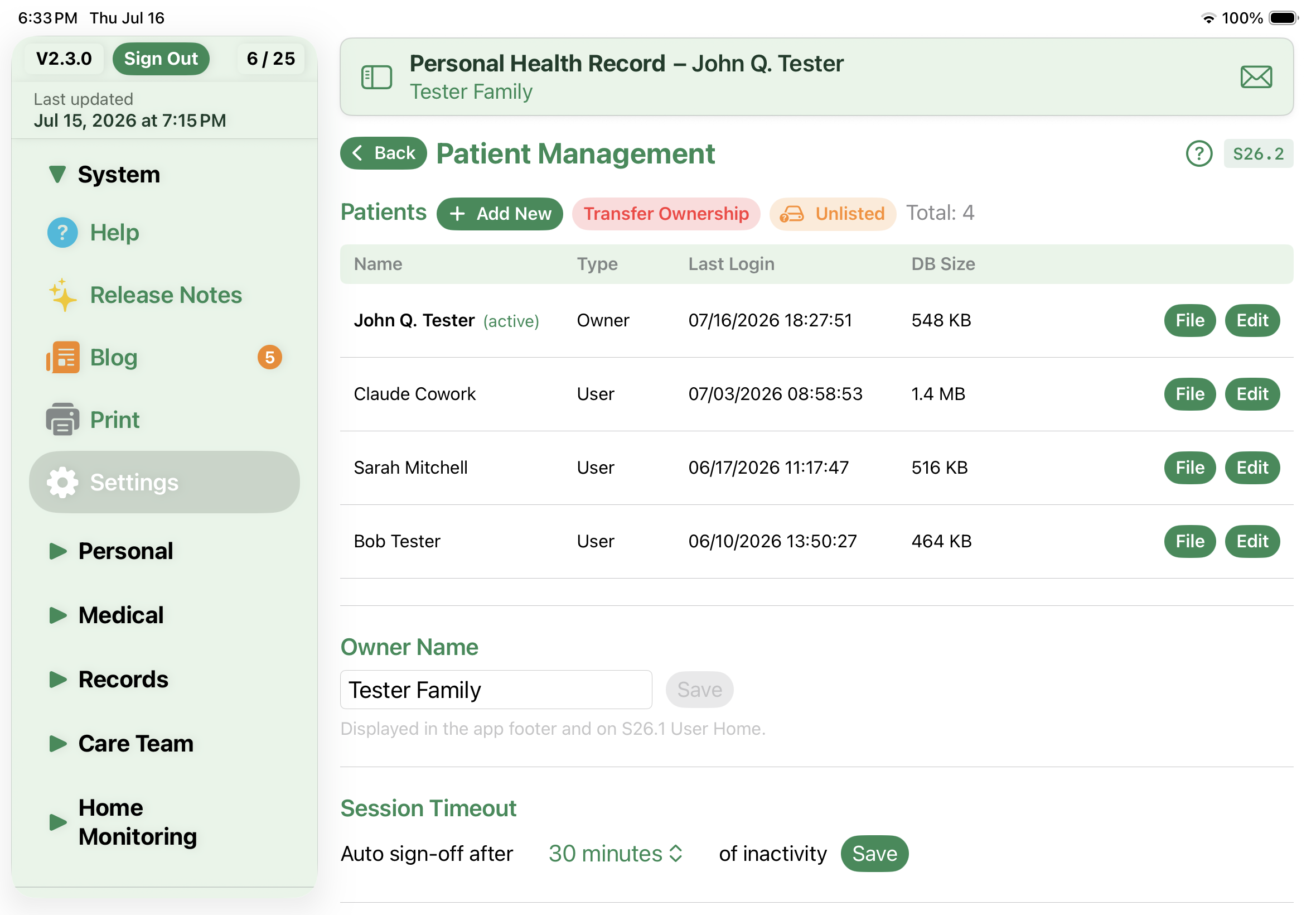1316x915 pixels.
Task: Expand the Care Team section
Action: click(57, 744)
